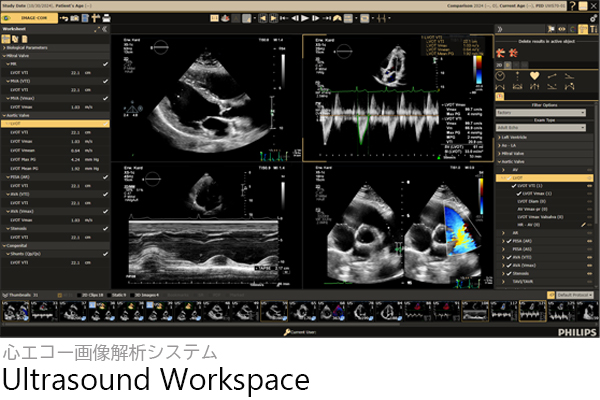
Task: Step one frame backward
Action: coord(295,18)
